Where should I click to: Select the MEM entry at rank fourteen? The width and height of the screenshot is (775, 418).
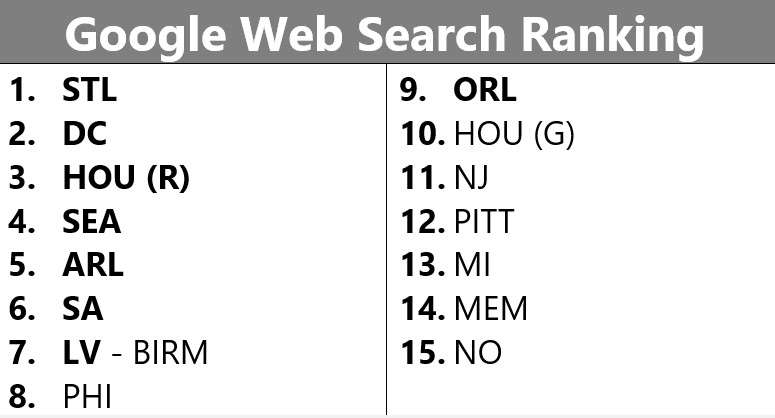point(491,309)
